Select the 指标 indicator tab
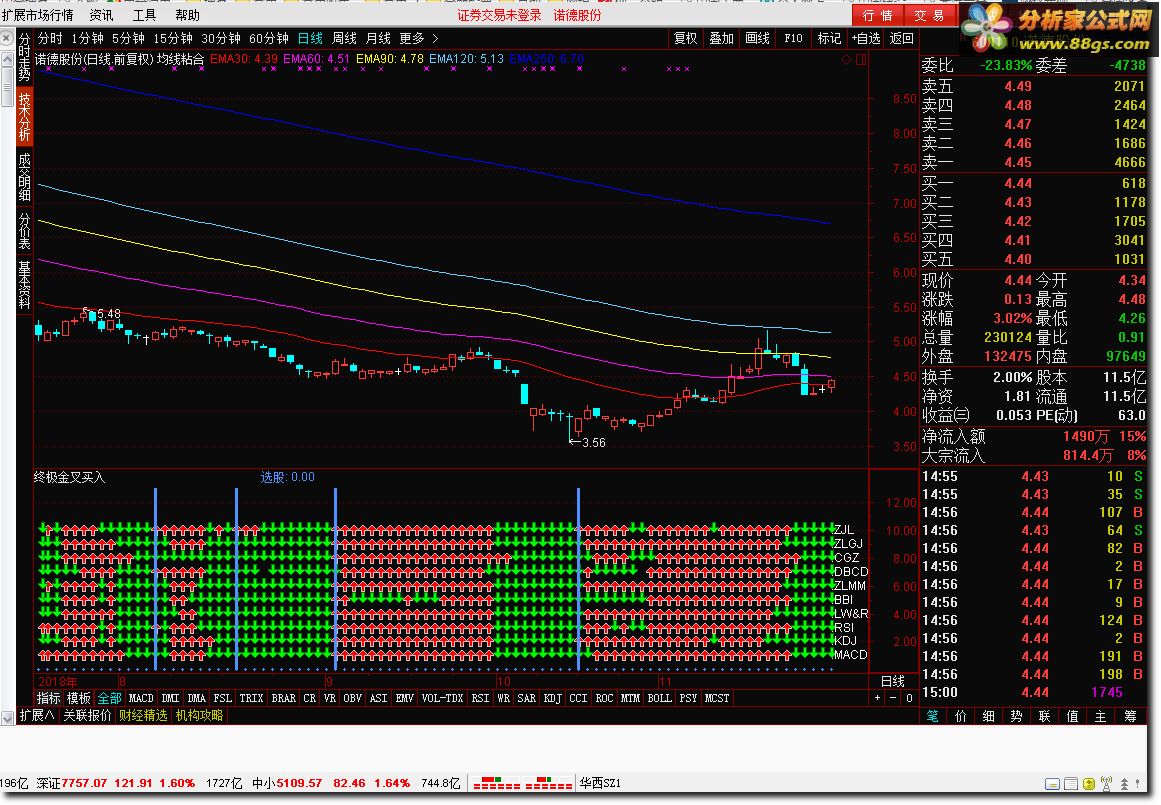The width and height of the screenshot is (1161, 805). pyautogui.click(x=48, y=698)
